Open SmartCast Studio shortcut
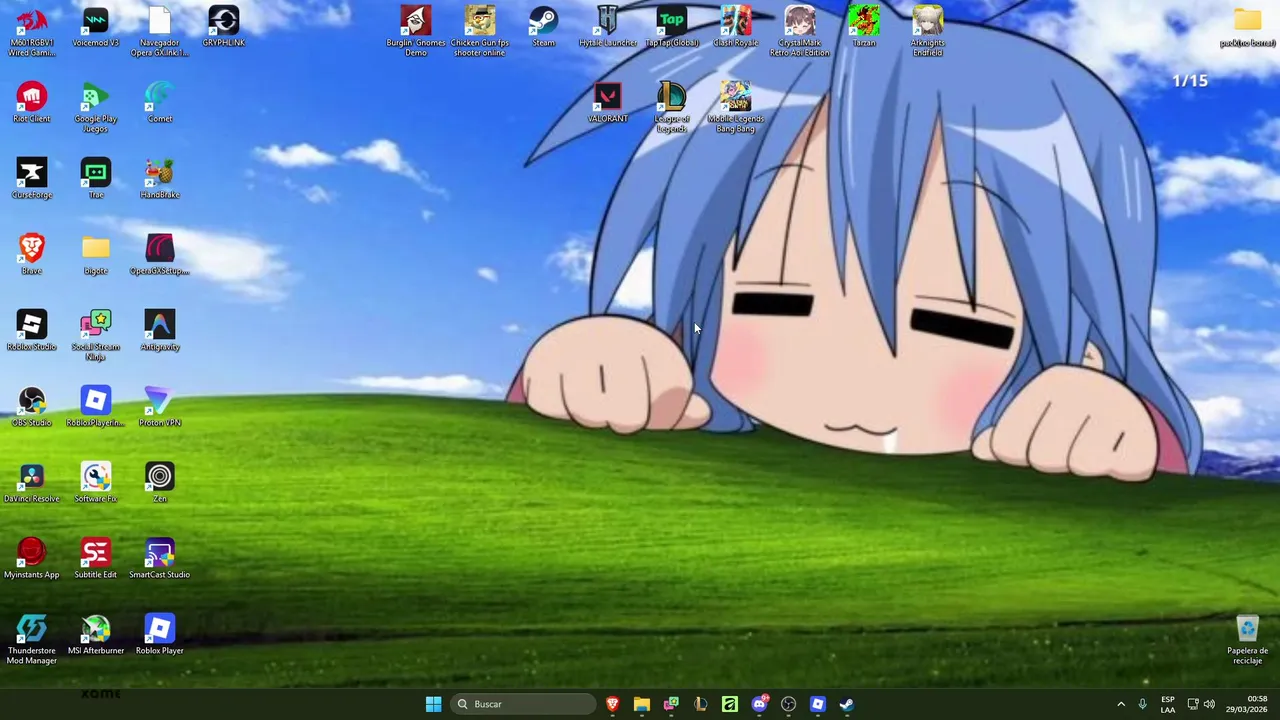This screenshot has width=1280, height=720. pyautogui.click(x=159, y=560)
